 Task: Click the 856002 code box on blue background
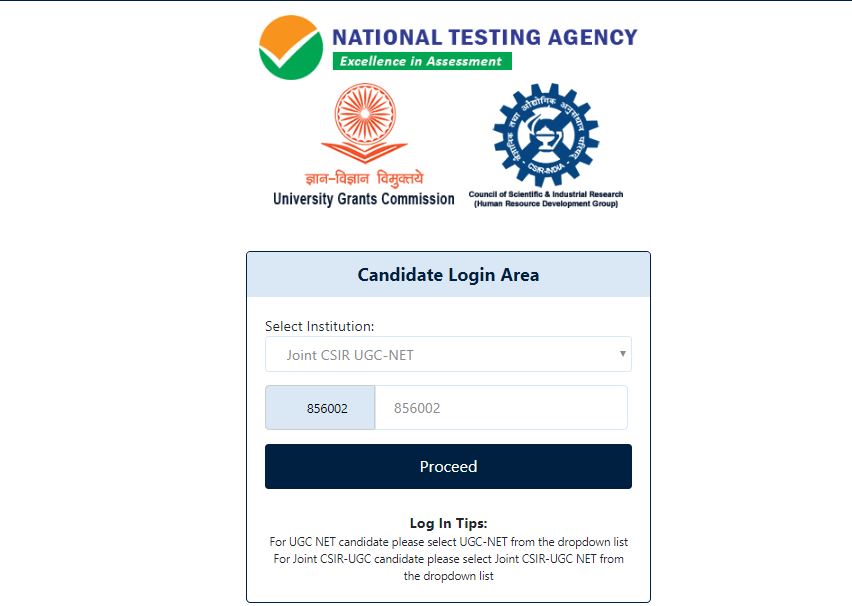pos(320,408)
